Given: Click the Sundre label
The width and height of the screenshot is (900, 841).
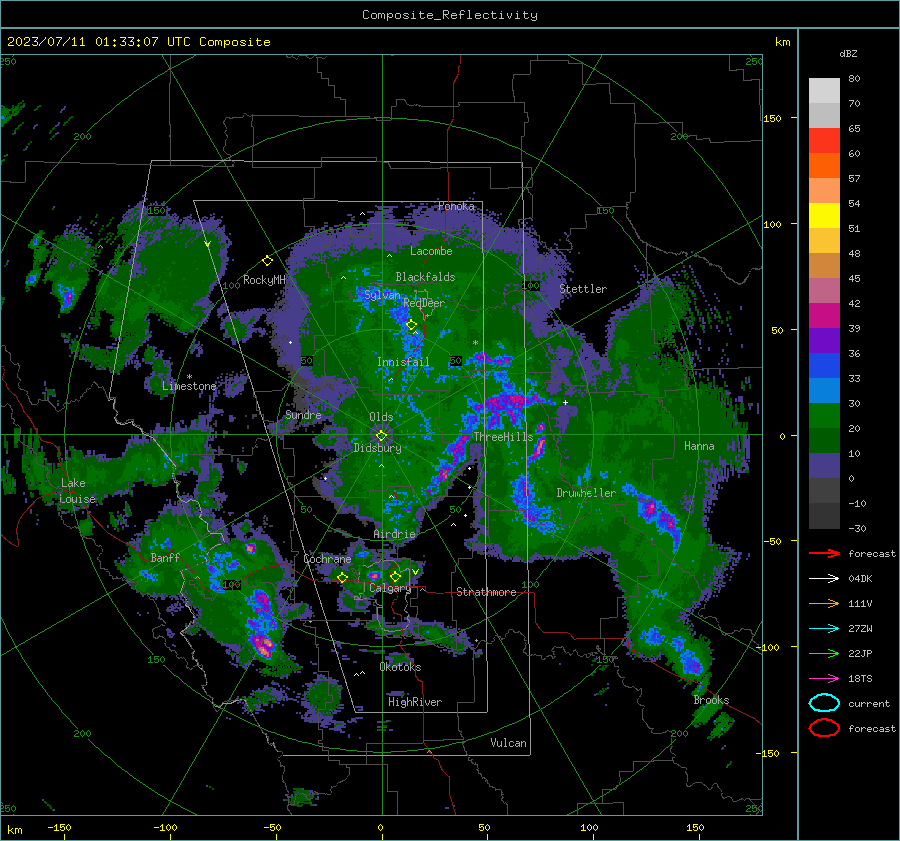Looking at the screenshot, I should (x=303, y=414).
